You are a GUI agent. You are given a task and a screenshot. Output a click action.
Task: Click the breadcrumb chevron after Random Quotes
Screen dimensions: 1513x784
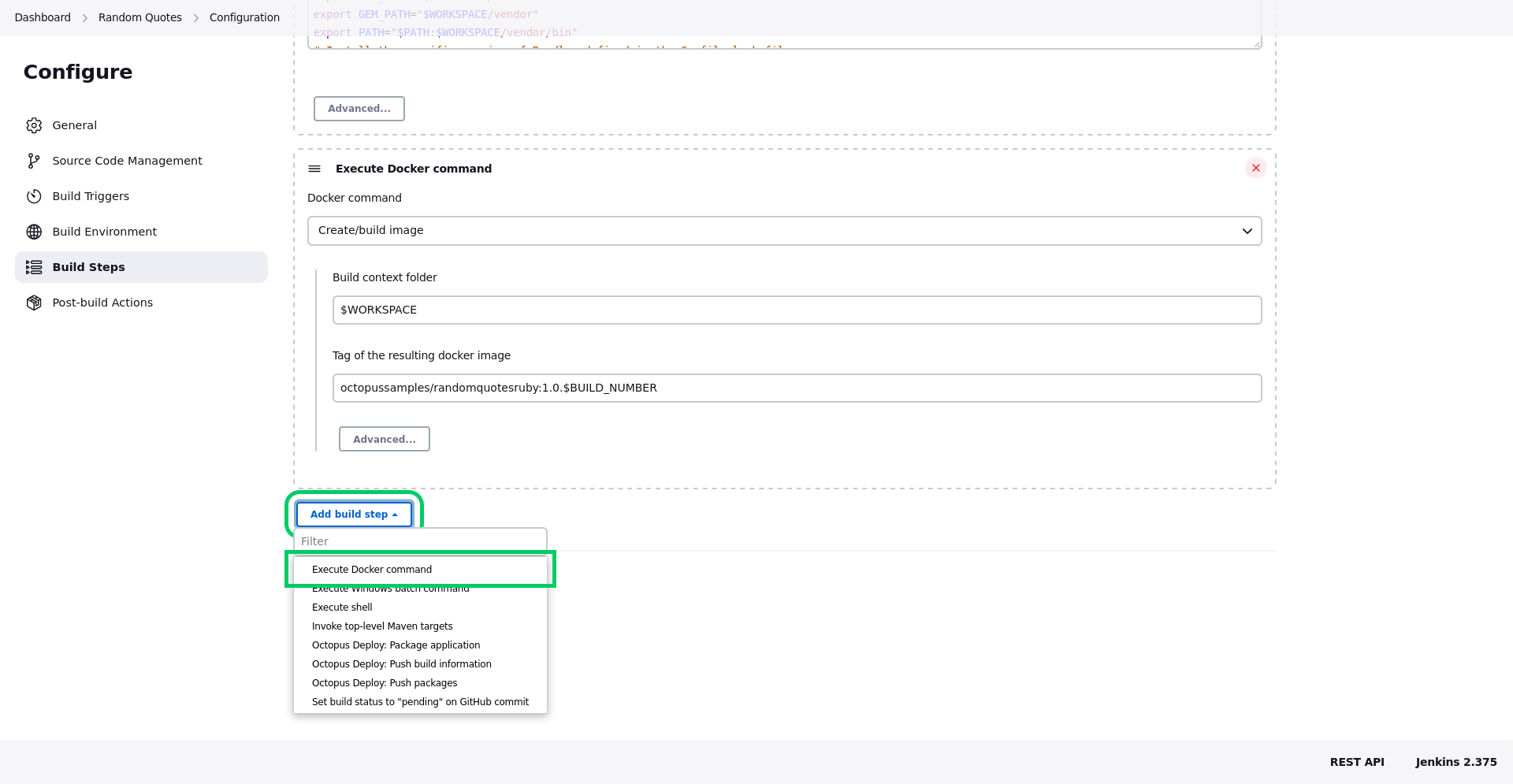coord(196,17)
